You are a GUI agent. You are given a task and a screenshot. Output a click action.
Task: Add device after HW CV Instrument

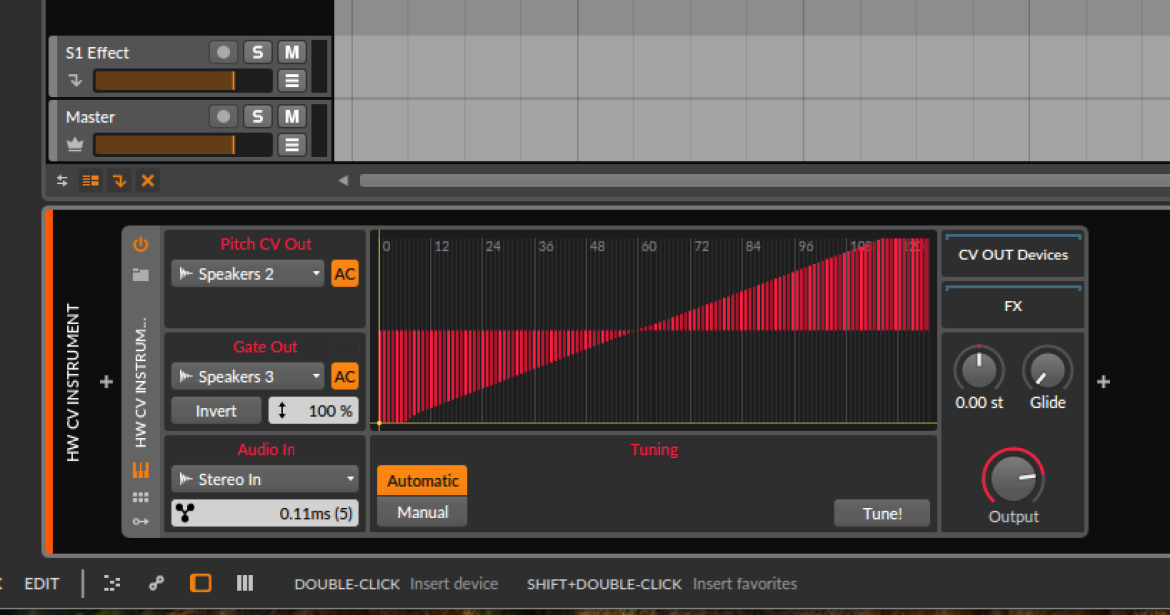[x=1104, y=382]
